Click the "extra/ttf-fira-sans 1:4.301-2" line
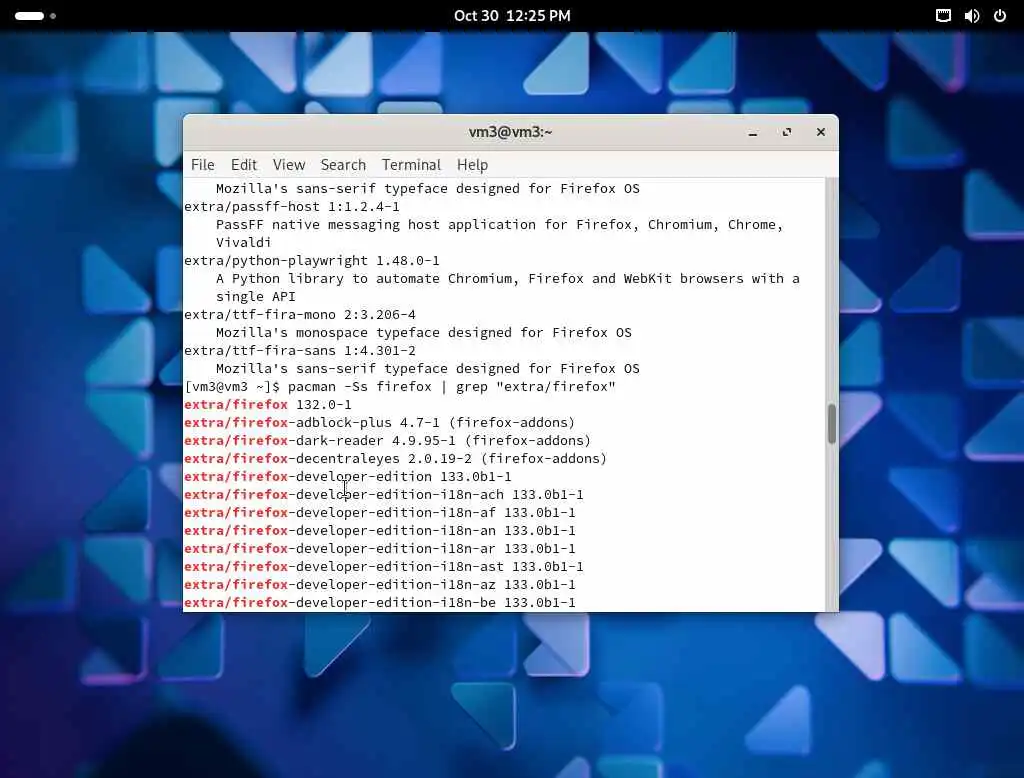This screenshot has height=778, width=1024. tap(300, 350)
